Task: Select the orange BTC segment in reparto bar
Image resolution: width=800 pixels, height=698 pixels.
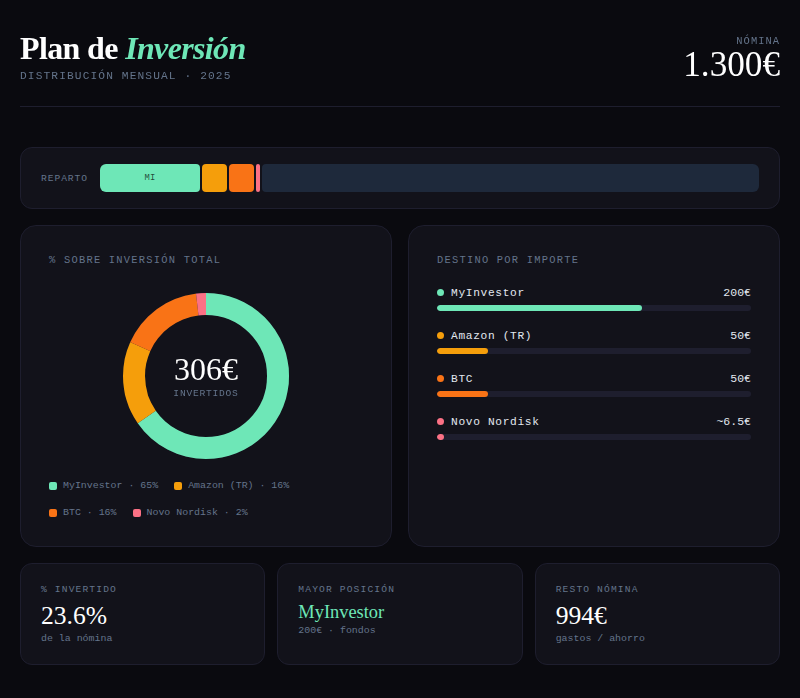Action: 241,178
